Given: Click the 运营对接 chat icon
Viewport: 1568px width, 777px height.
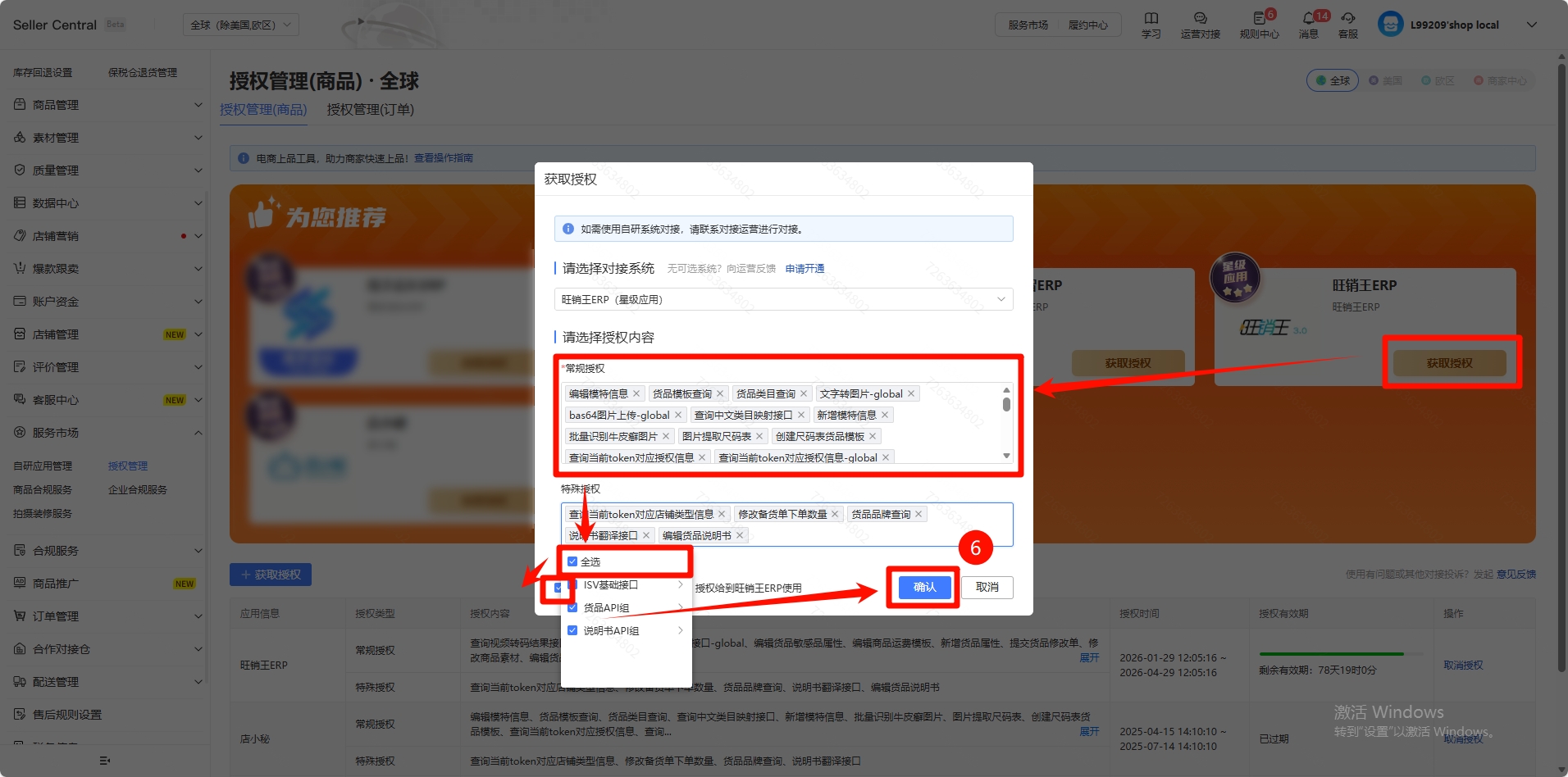Looking at the screenshot, I should 1200,19.
